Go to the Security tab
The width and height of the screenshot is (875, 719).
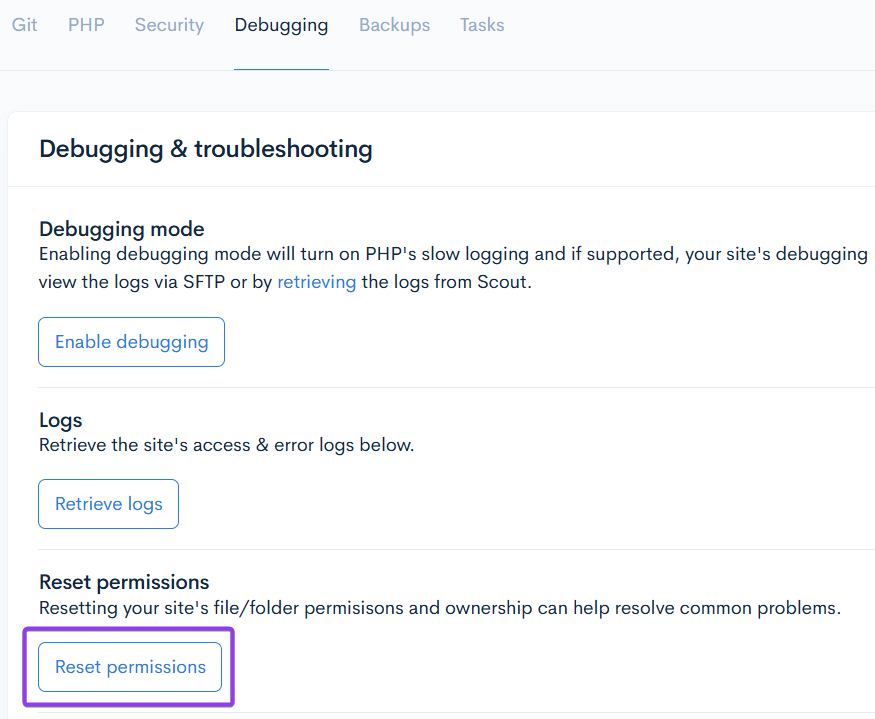(x=169, y=26)
